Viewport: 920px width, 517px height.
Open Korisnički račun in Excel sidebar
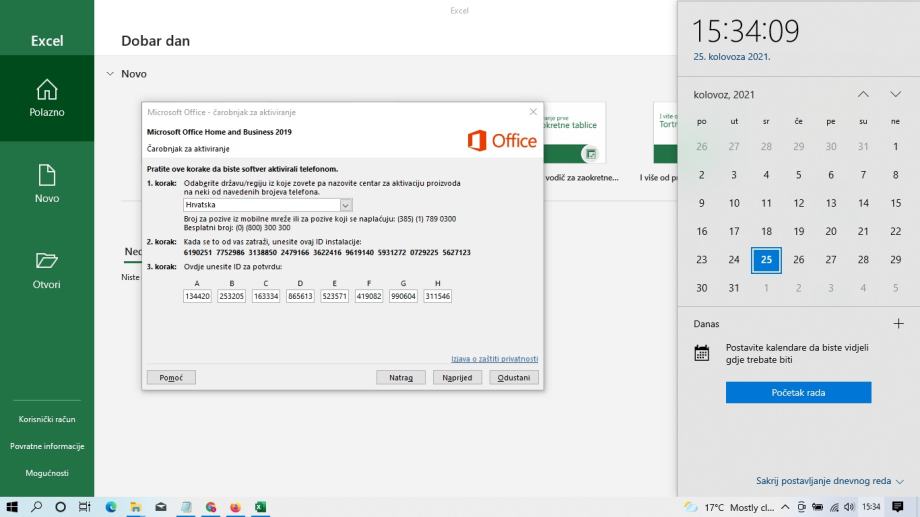(x=47, y=419)
